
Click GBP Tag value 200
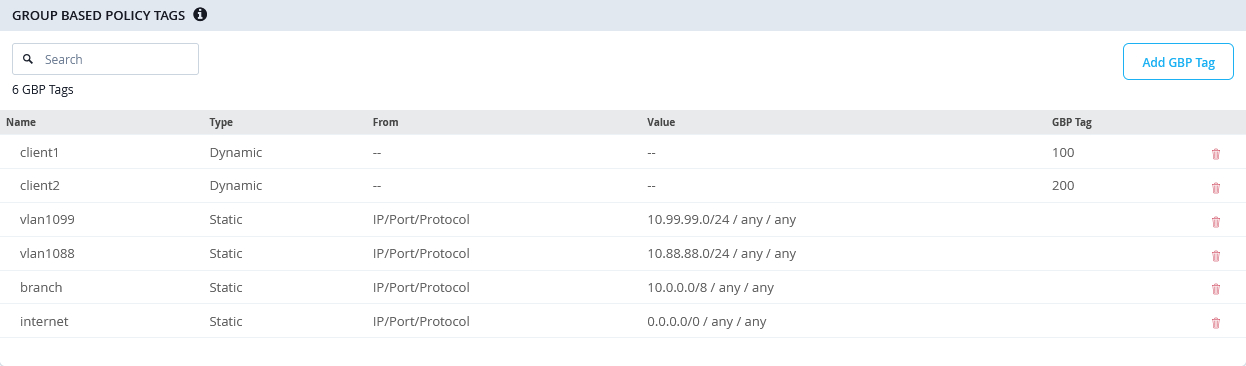pyautogui.click(x=1063, y=186)
